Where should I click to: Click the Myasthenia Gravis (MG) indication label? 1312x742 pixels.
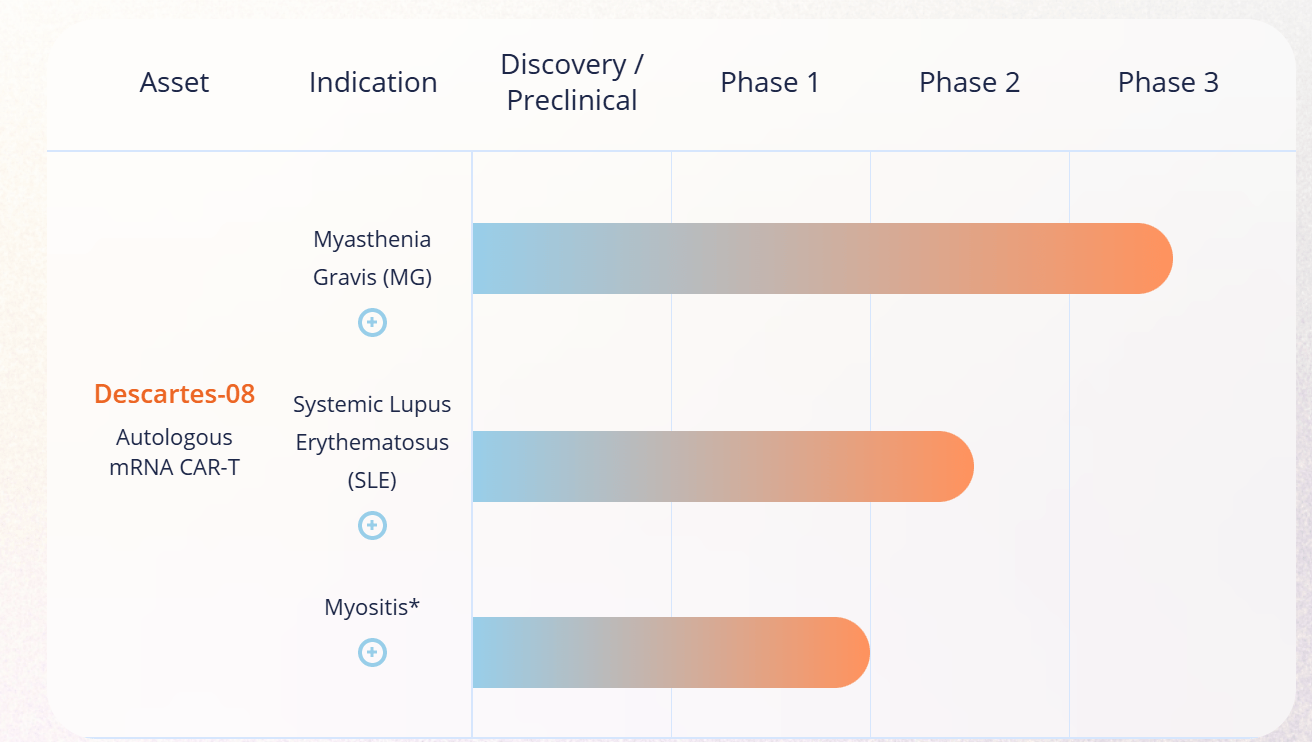pyautogui.click(x=372, y=258)
